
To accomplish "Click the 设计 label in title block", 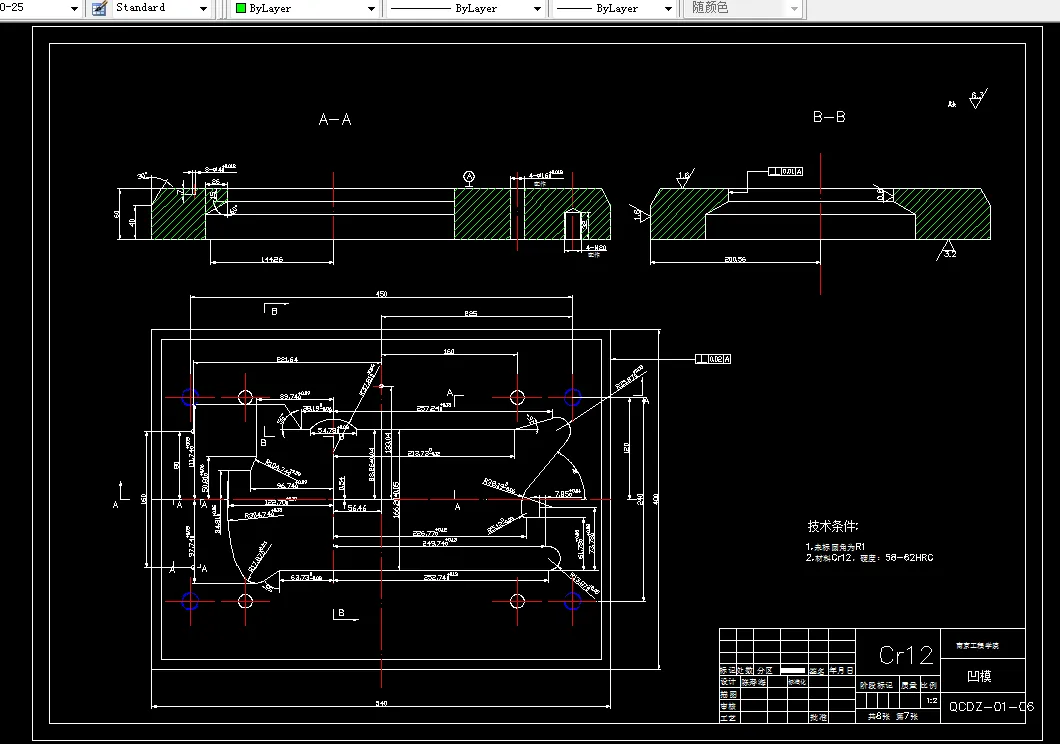I will click(728, 683).
